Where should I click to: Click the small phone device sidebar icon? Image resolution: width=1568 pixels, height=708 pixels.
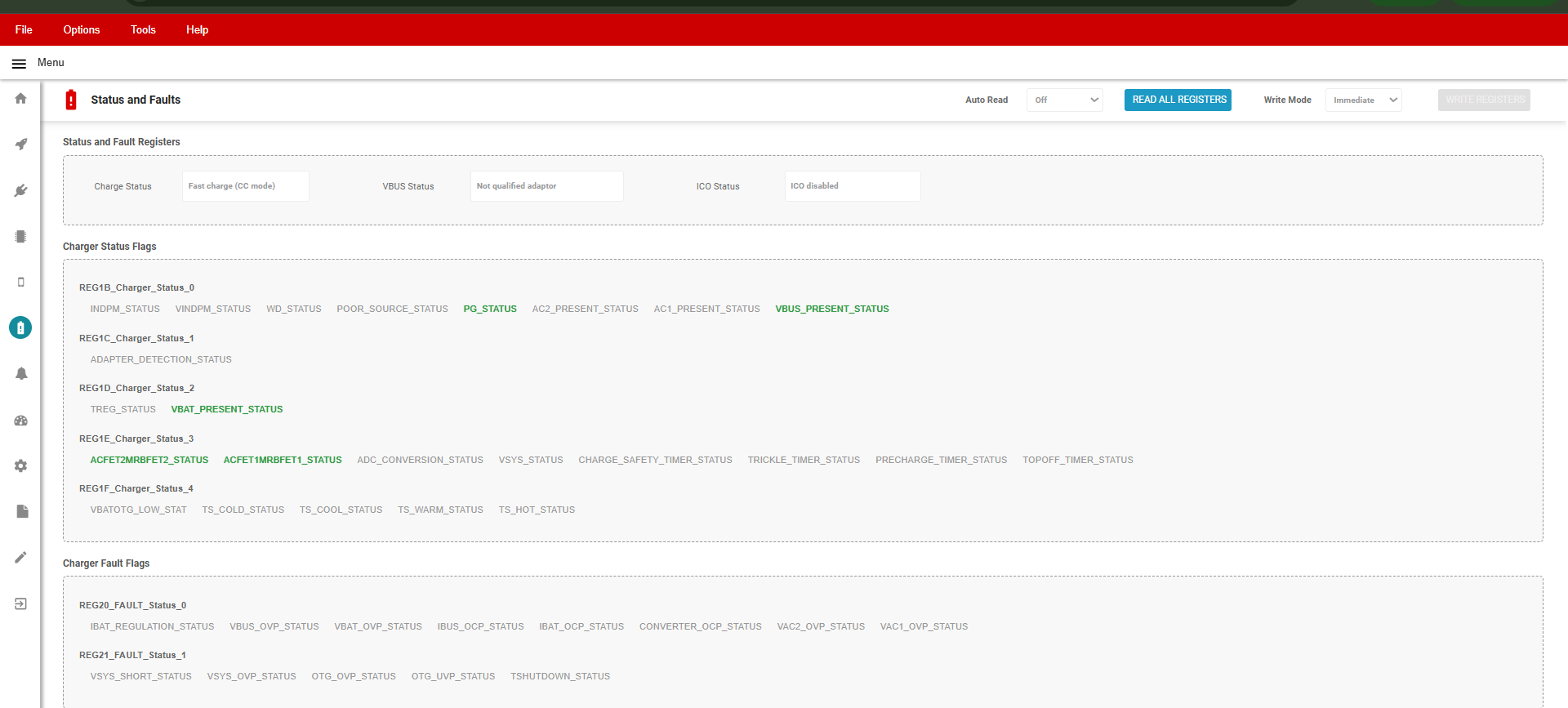click(21, 282)
